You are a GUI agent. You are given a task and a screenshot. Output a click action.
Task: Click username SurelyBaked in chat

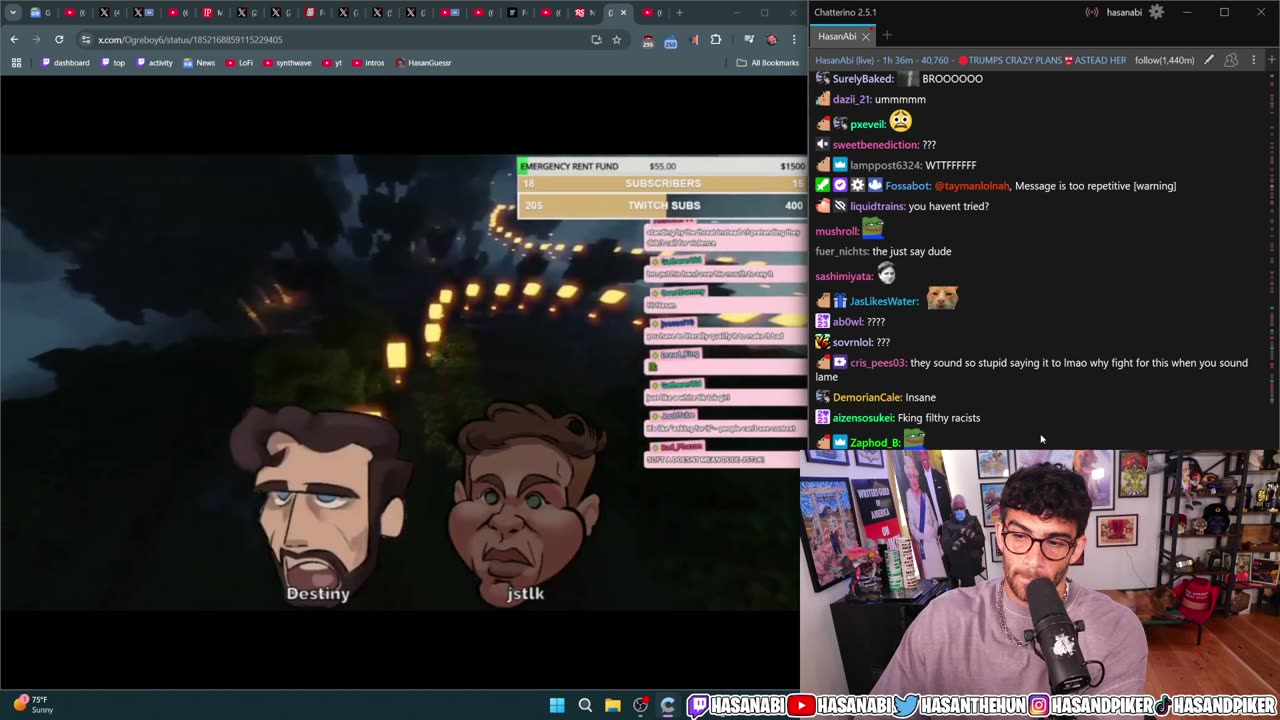pos(863,78)
